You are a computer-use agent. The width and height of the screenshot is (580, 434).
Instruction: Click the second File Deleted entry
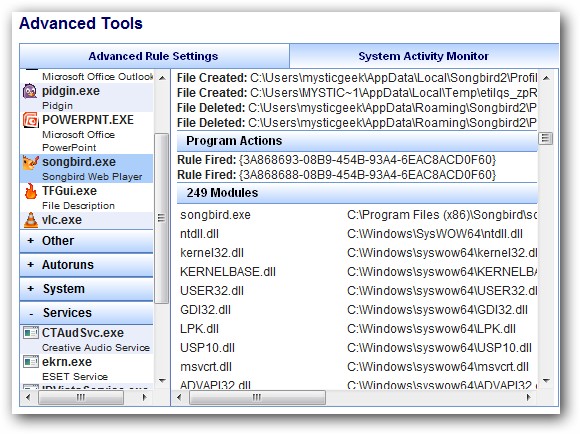(x=357, y=123)
